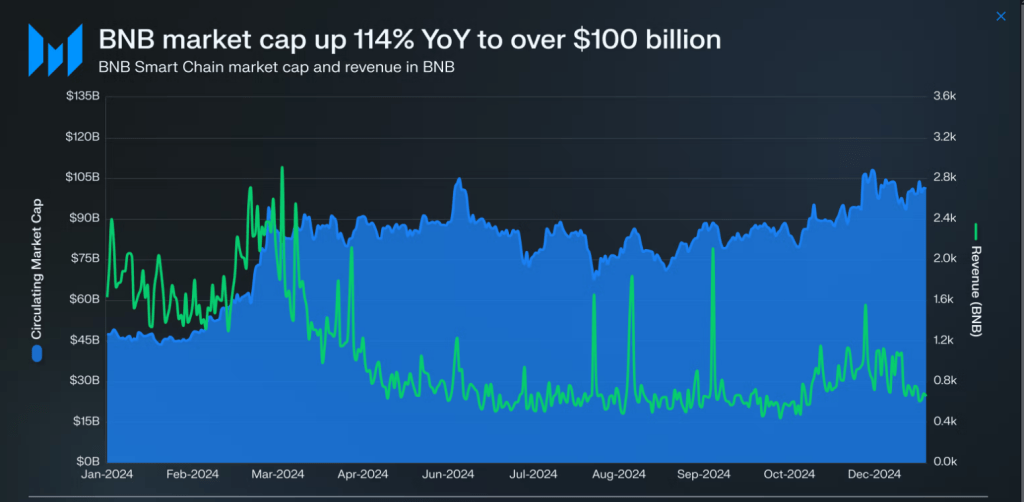The height and width of the screenshot is (502, 1024).
Task: Select the Jan-2024 x-axis label
Action: click(107, 475)
